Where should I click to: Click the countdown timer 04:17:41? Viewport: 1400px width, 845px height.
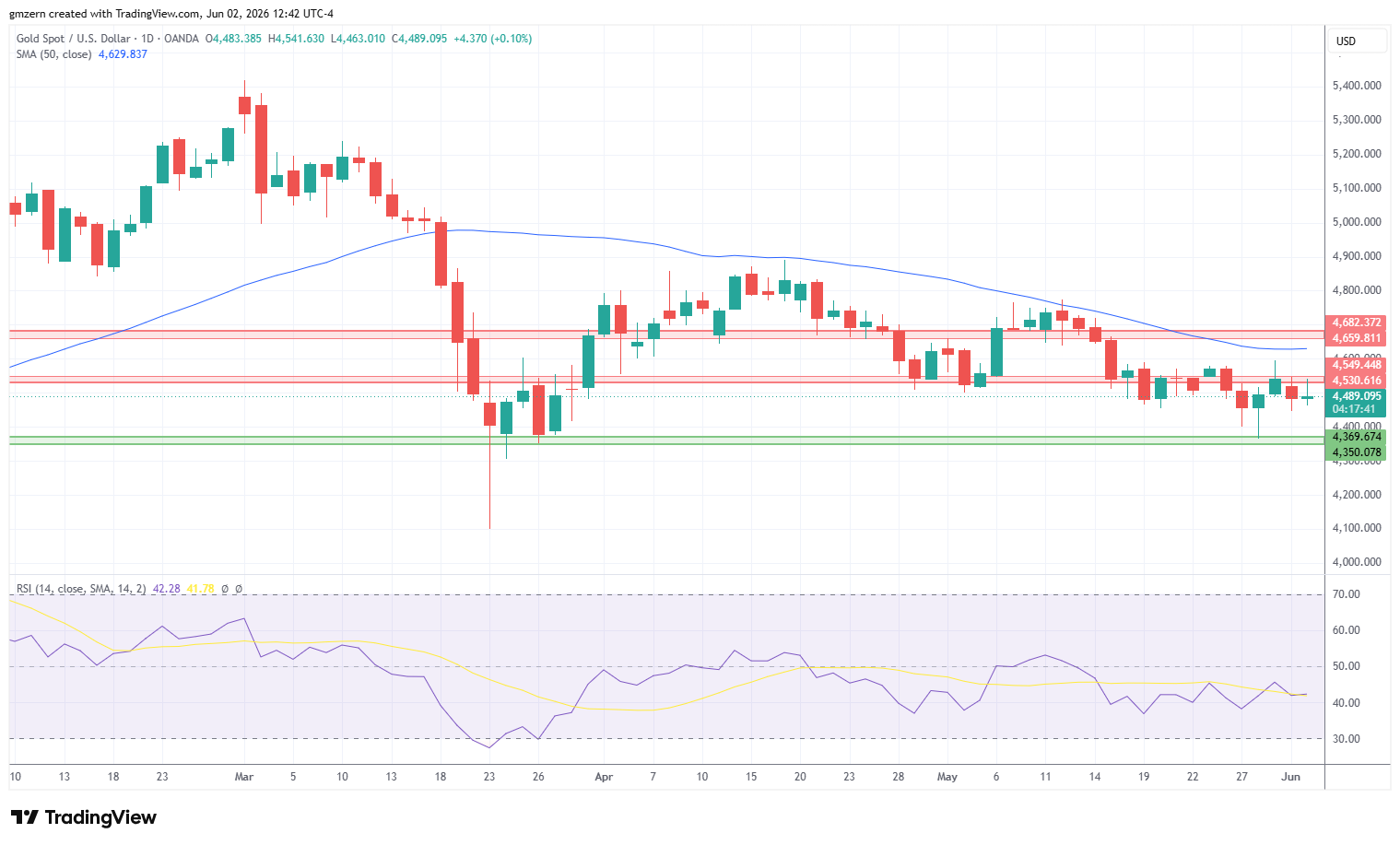1354,409
